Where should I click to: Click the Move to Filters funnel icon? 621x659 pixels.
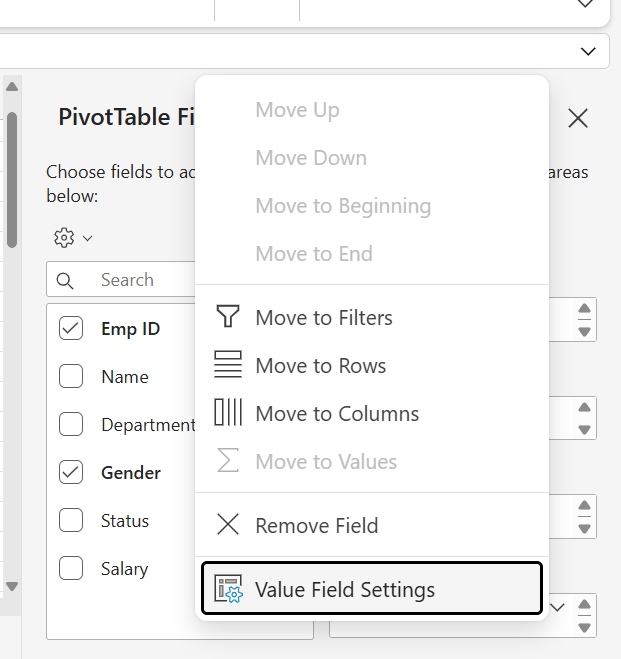228,318
